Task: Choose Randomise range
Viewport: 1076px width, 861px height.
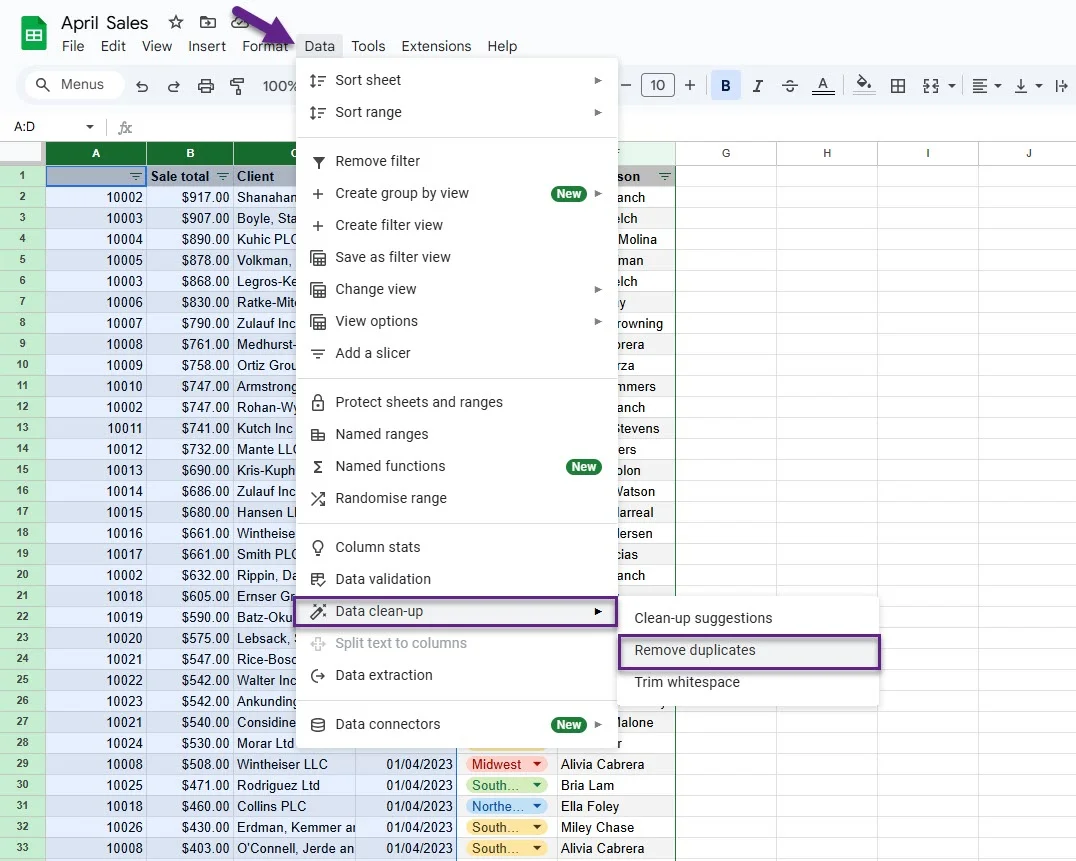Action: pyautogui.click(x=456, y=498)
